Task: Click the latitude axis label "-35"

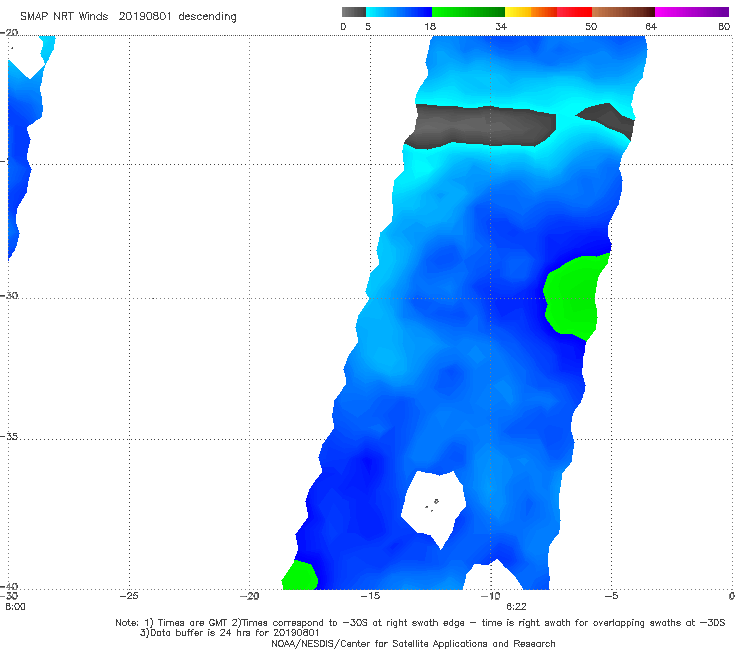Action: 9,437
